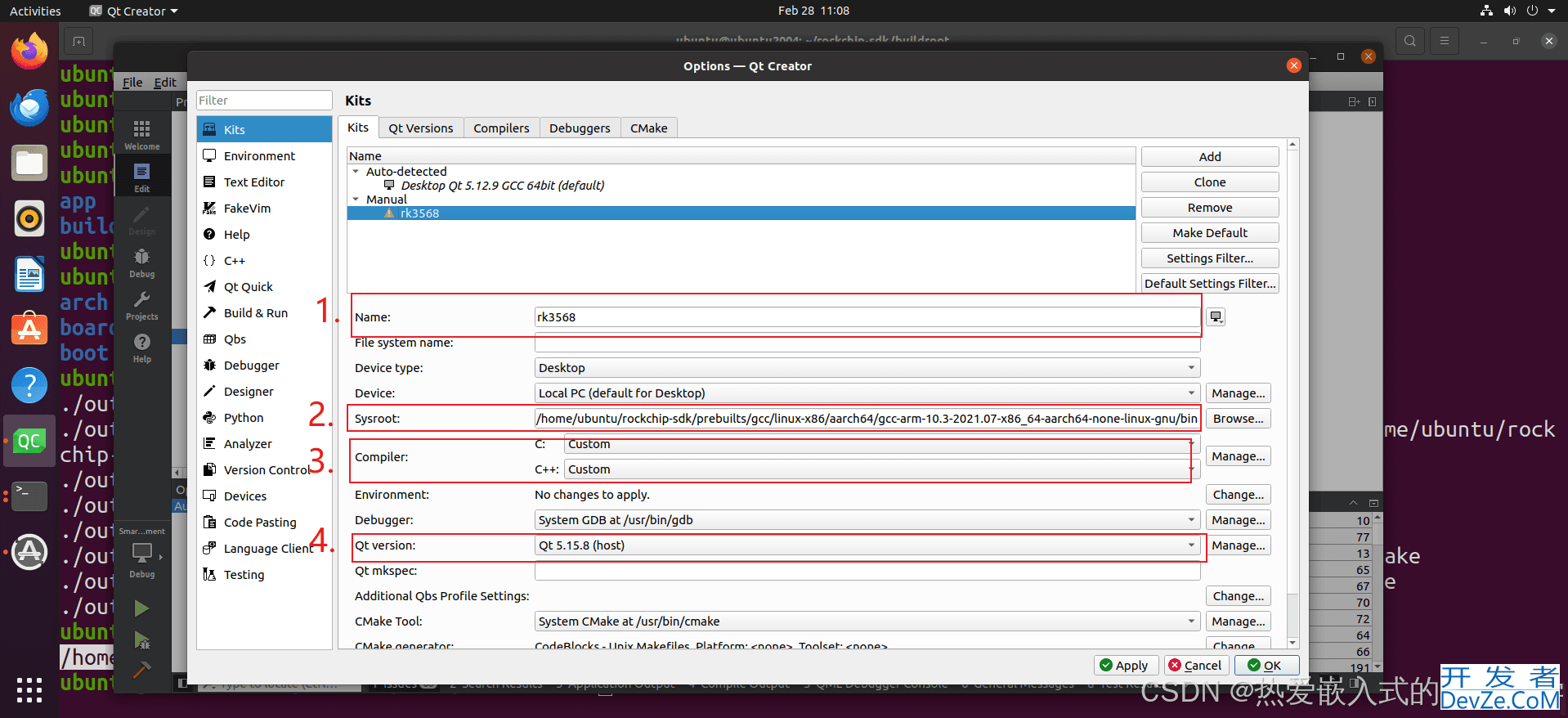Click the kit icon button beside Name field

point(1216,317)
